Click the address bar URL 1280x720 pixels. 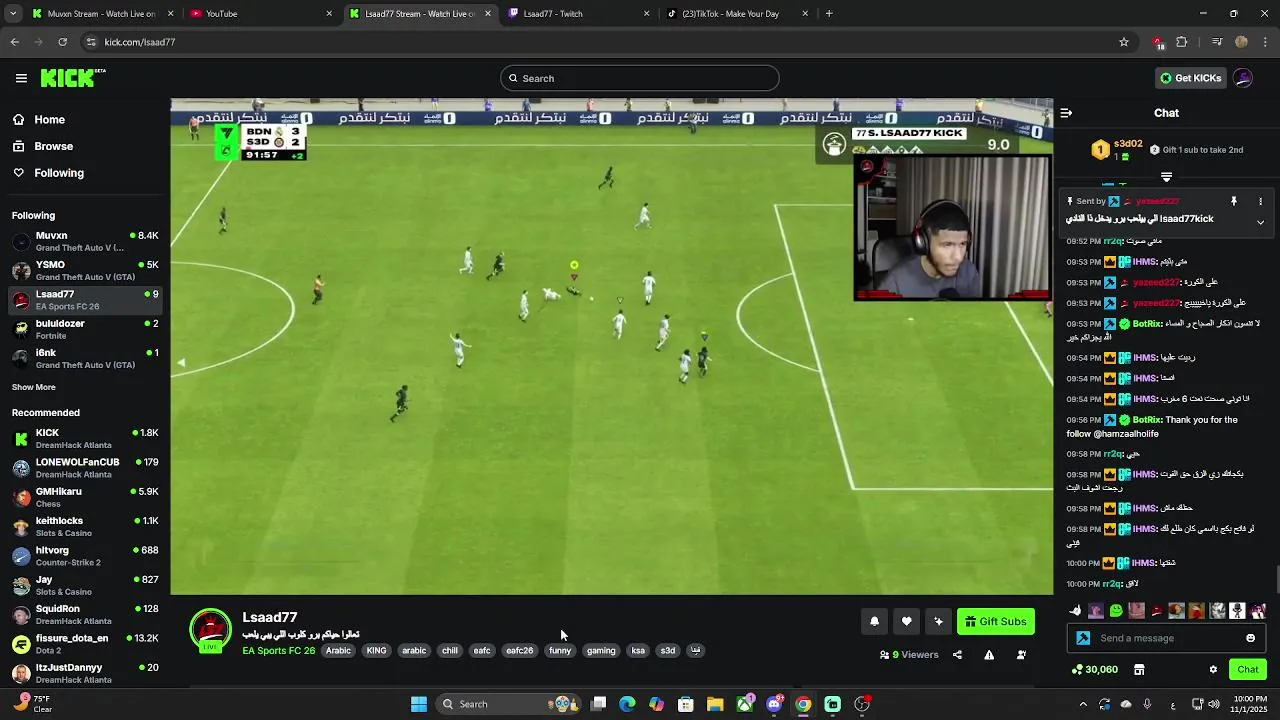[x=140, y=42]
